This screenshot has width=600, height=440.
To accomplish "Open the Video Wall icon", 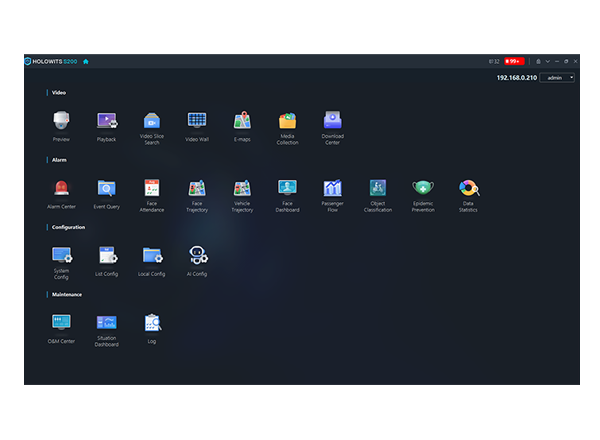I will [197, 121].
